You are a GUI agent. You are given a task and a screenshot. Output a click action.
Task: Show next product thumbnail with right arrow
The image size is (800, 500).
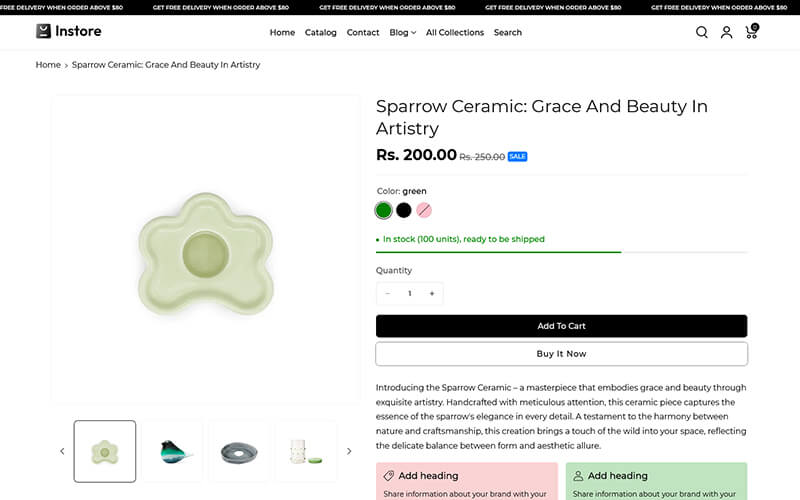click(349, 451)
